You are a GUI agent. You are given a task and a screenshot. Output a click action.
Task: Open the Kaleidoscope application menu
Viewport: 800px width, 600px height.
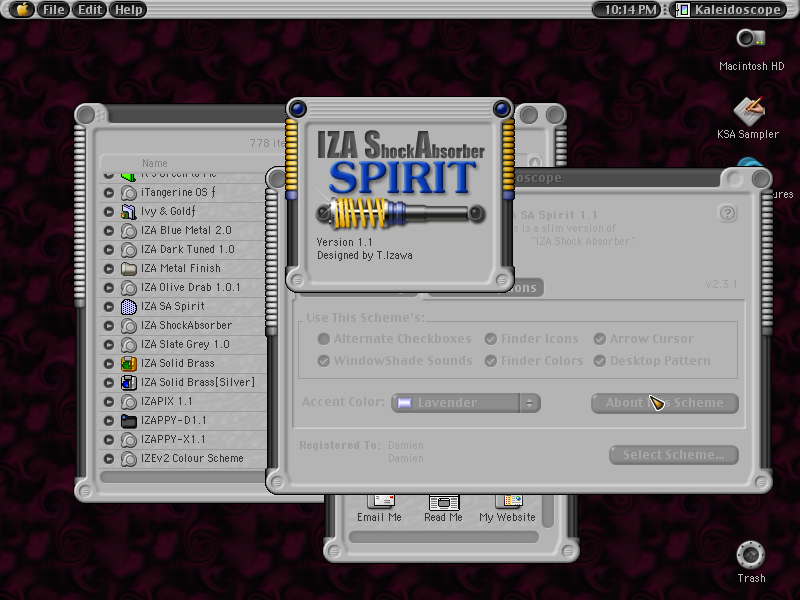click(x=730, y=9)
